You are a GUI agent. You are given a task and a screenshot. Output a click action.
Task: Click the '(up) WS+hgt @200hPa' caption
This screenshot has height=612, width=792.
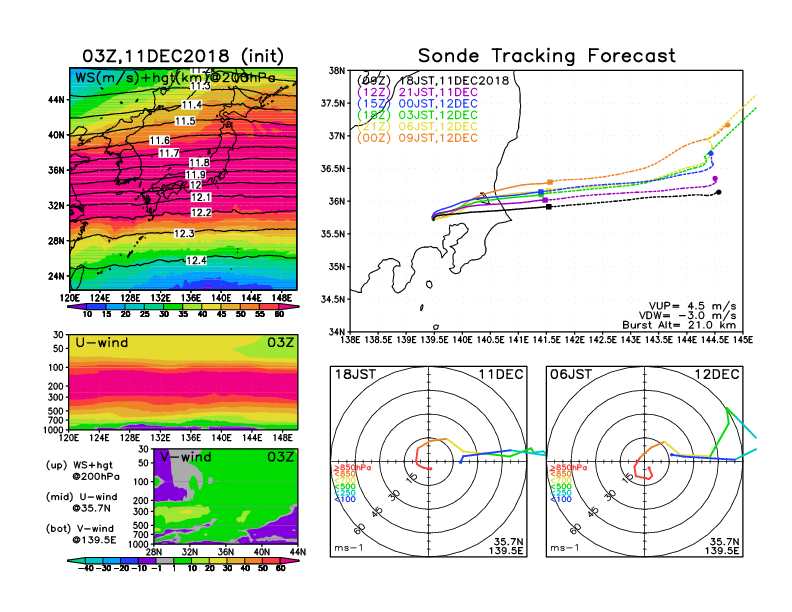coord(82,471)
